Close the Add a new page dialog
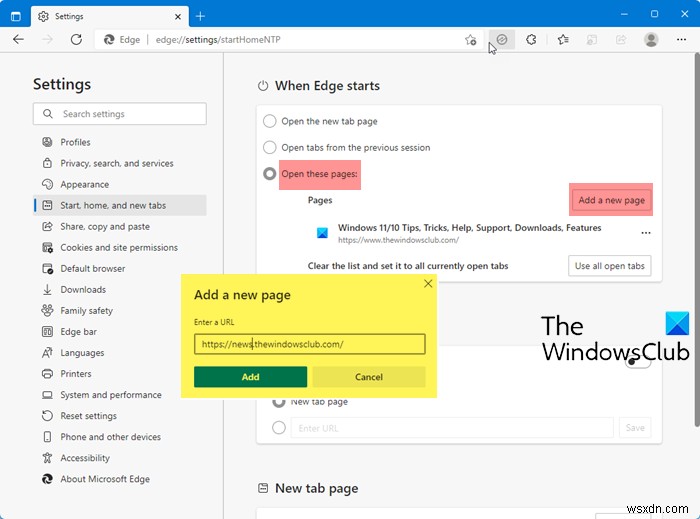This screenshot has height=519, width=700. click(428, 283)
